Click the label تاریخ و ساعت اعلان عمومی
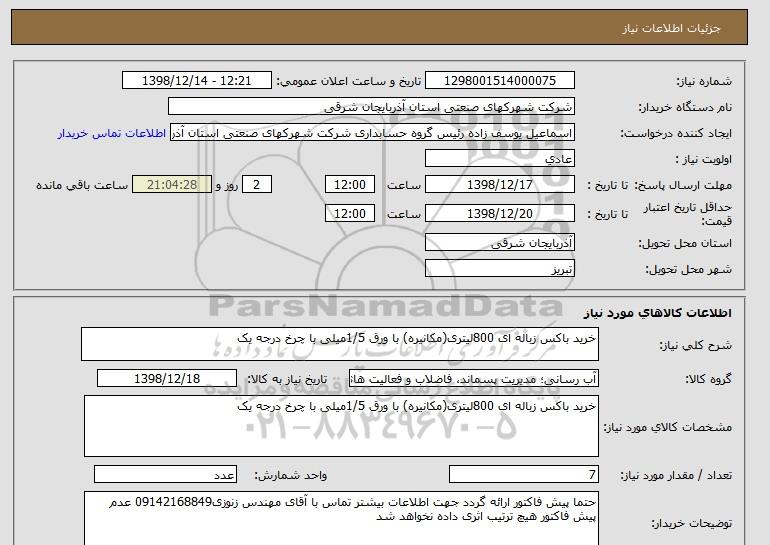Screen dimensions: 770x545 tap(349, 82)
